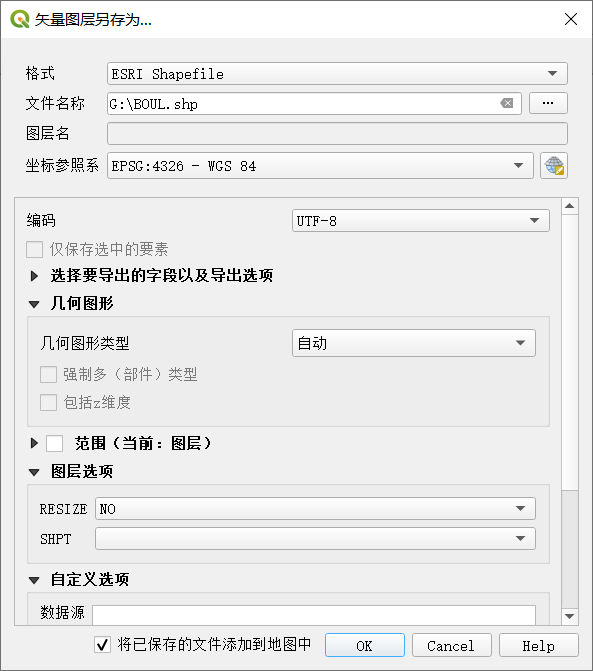Clear the file name field
The width and height of the screenshot is (593, 671).
coord(507,103)
